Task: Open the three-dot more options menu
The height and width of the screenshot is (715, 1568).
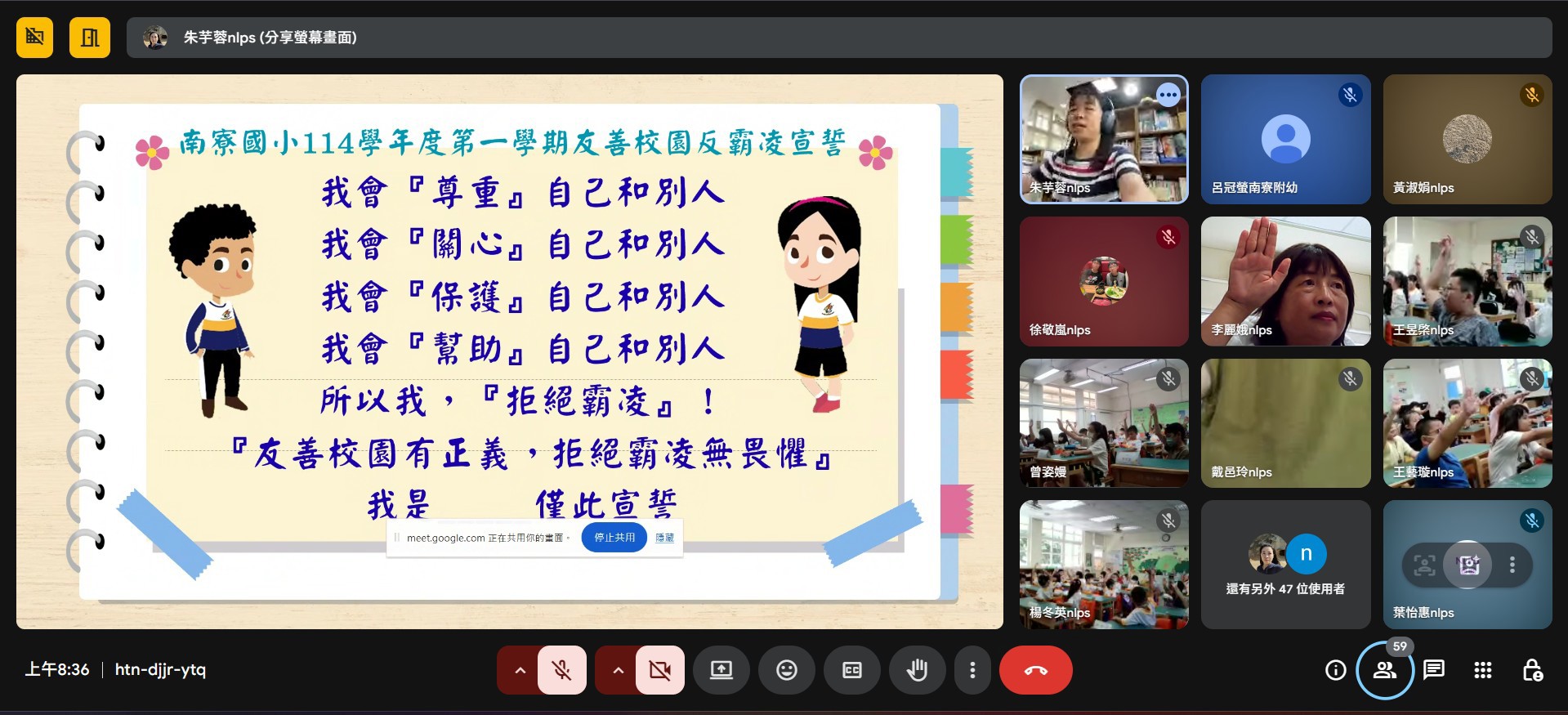Action: (972, 670)
